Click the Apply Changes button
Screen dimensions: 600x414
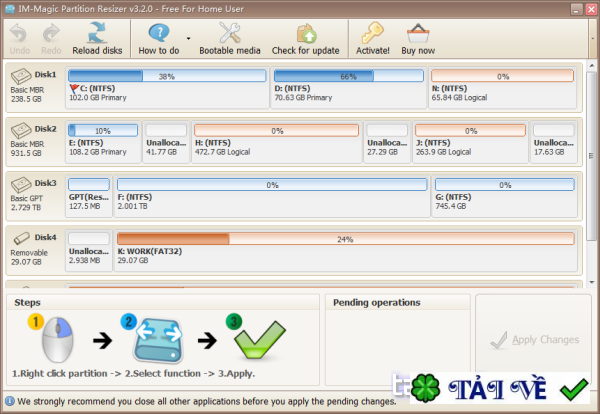click(x=534, y=340)
